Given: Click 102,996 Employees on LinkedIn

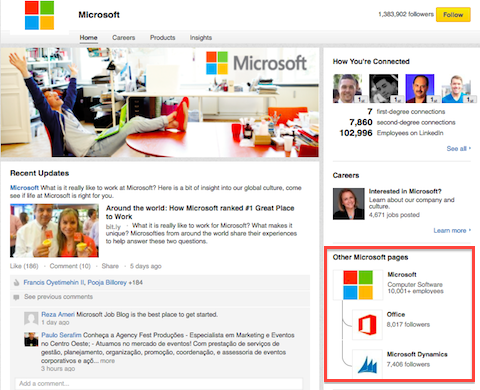Looking at the screenshot, I should pos(392,133).
